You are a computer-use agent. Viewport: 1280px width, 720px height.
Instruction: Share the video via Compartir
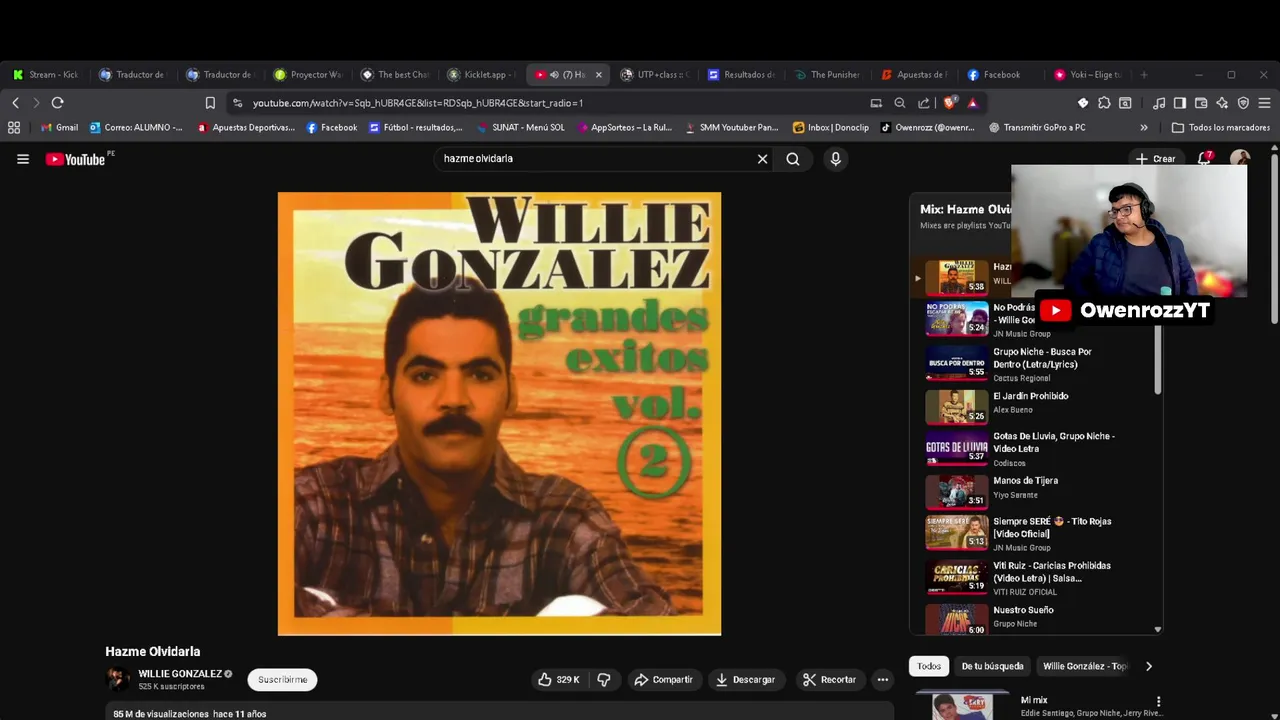tap(663, 680)
